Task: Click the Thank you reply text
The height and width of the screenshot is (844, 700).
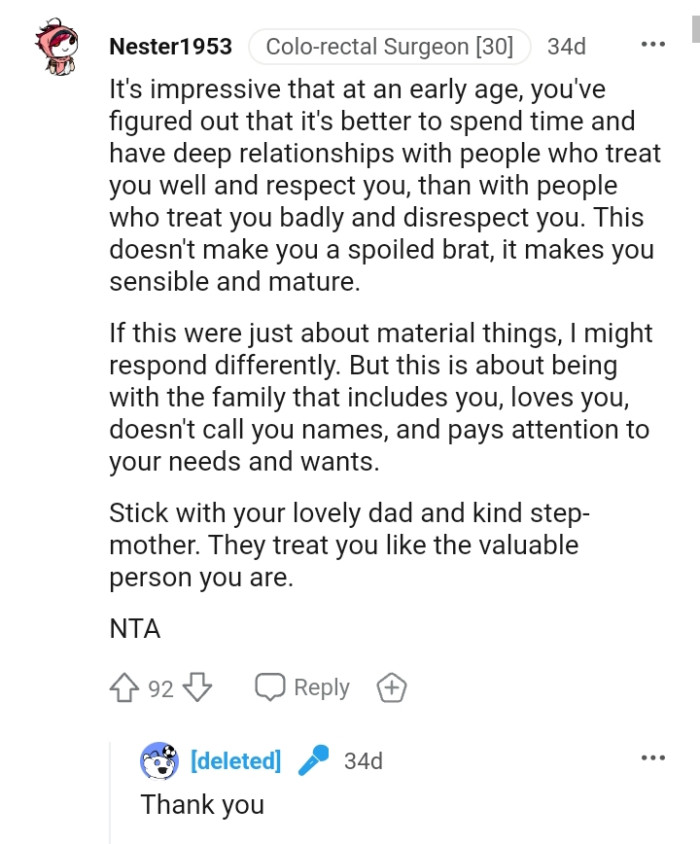Action: pos(203,804)
